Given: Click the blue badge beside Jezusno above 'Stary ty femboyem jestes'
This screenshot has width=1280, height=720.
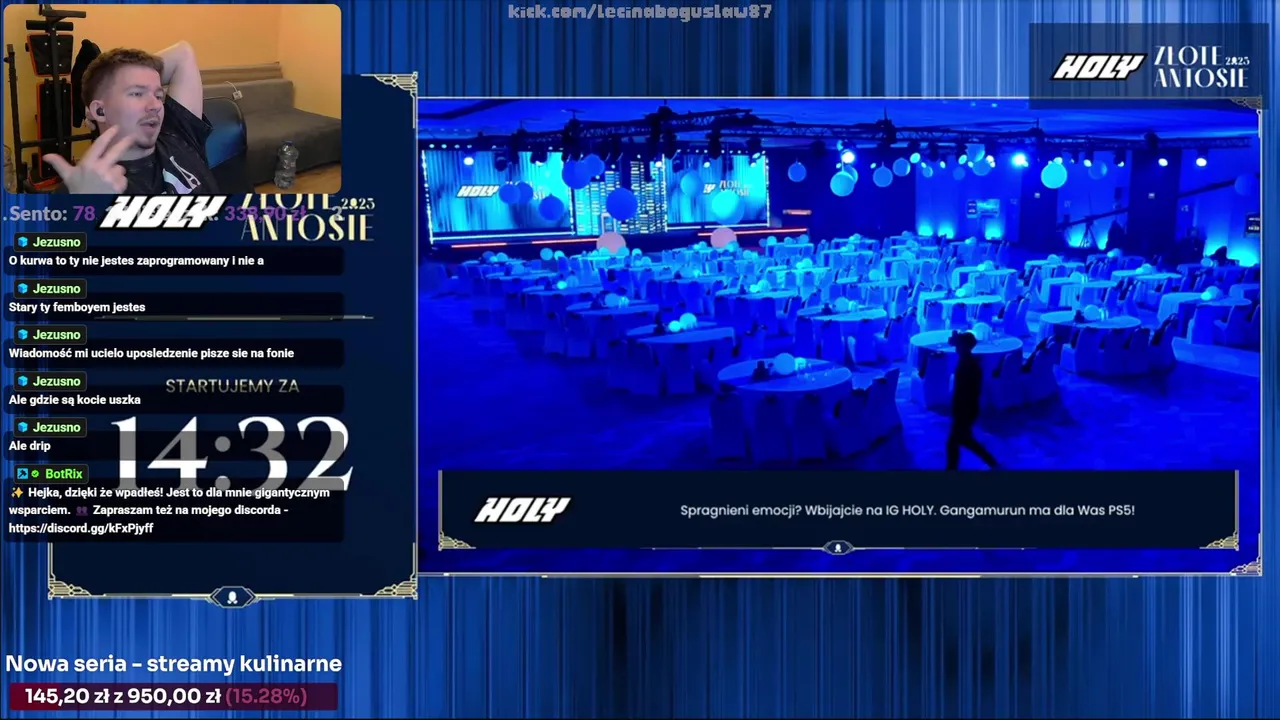Looking at the screenshot, I should coord(22,289).
